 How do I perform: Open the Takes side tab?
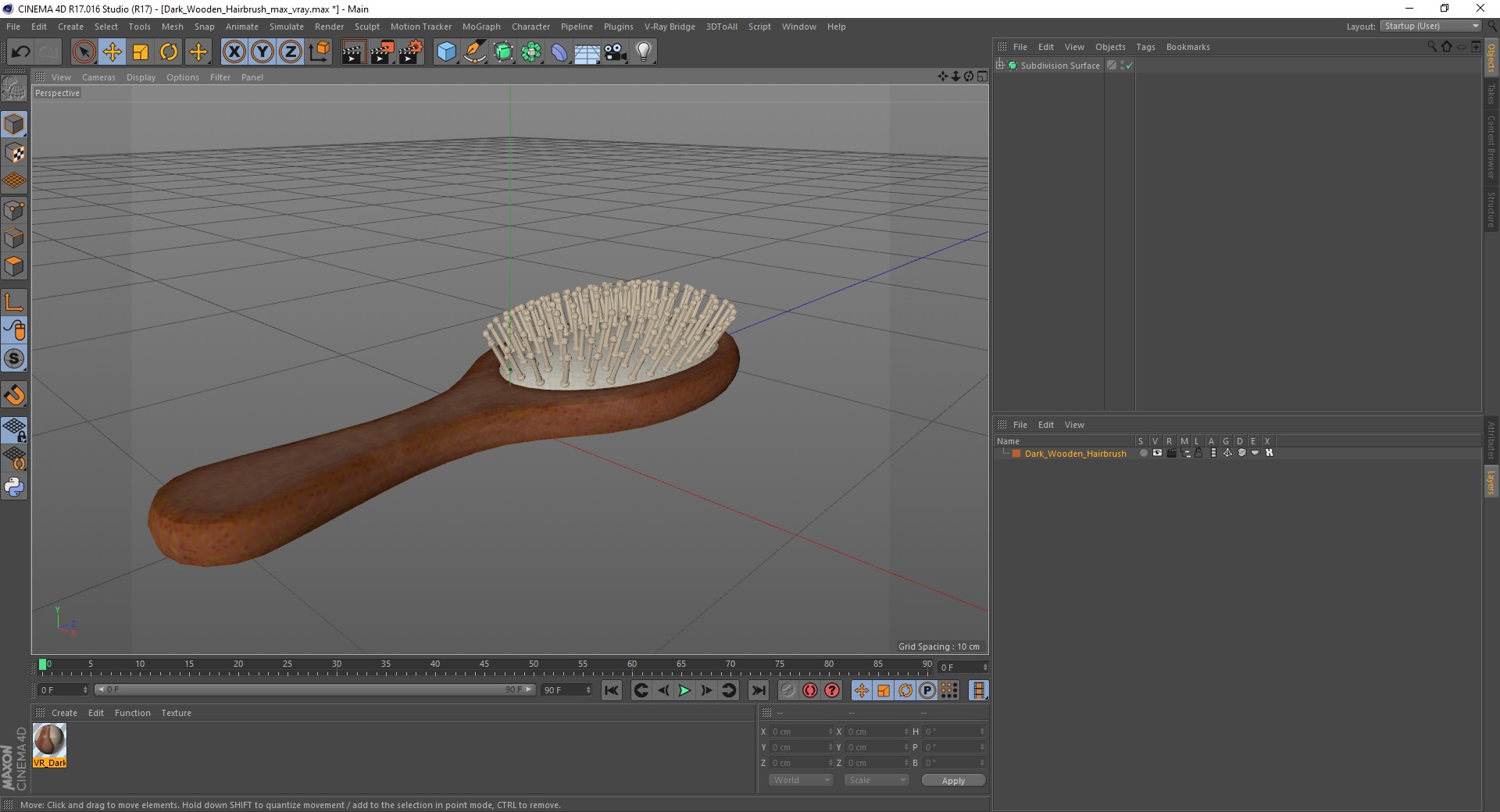pos(1491,93)
